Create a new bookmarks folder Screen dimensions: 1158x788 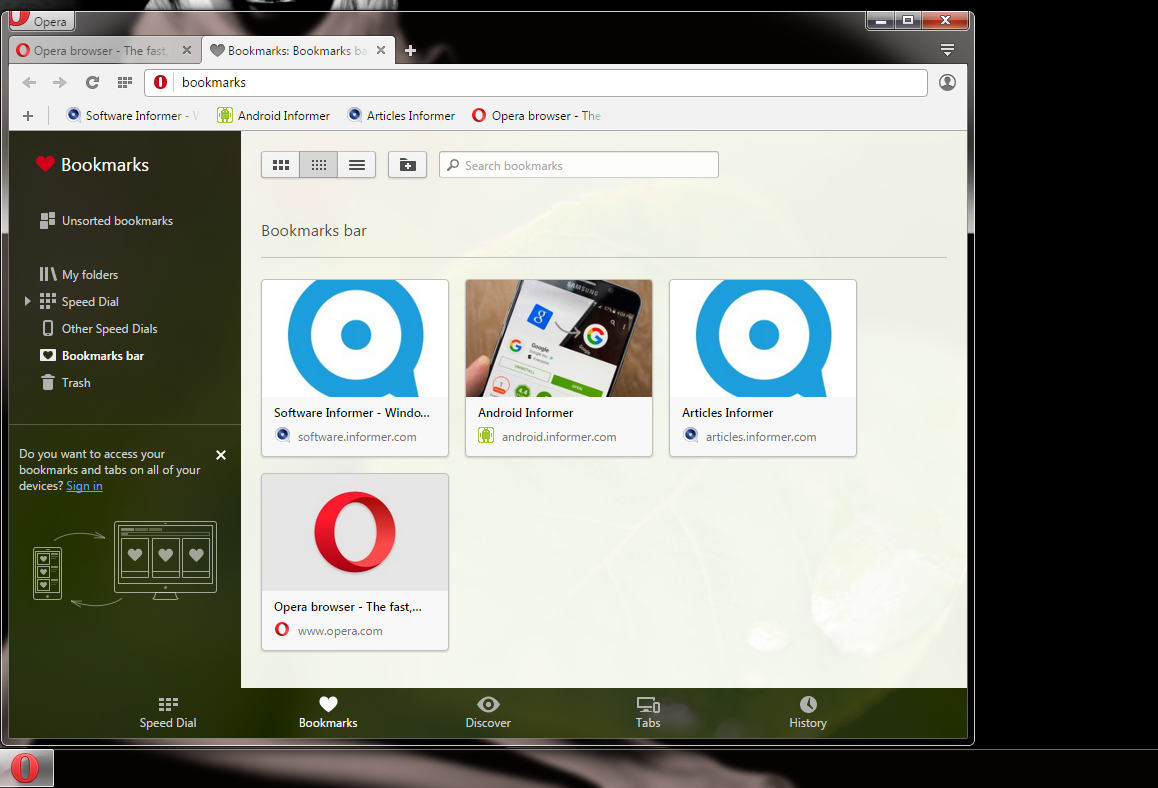coord(408,165)
